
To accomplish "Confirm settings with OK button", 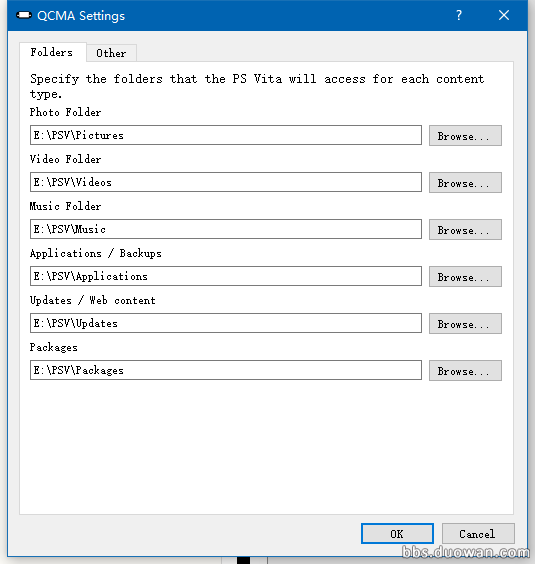I will tap(397, 533).
